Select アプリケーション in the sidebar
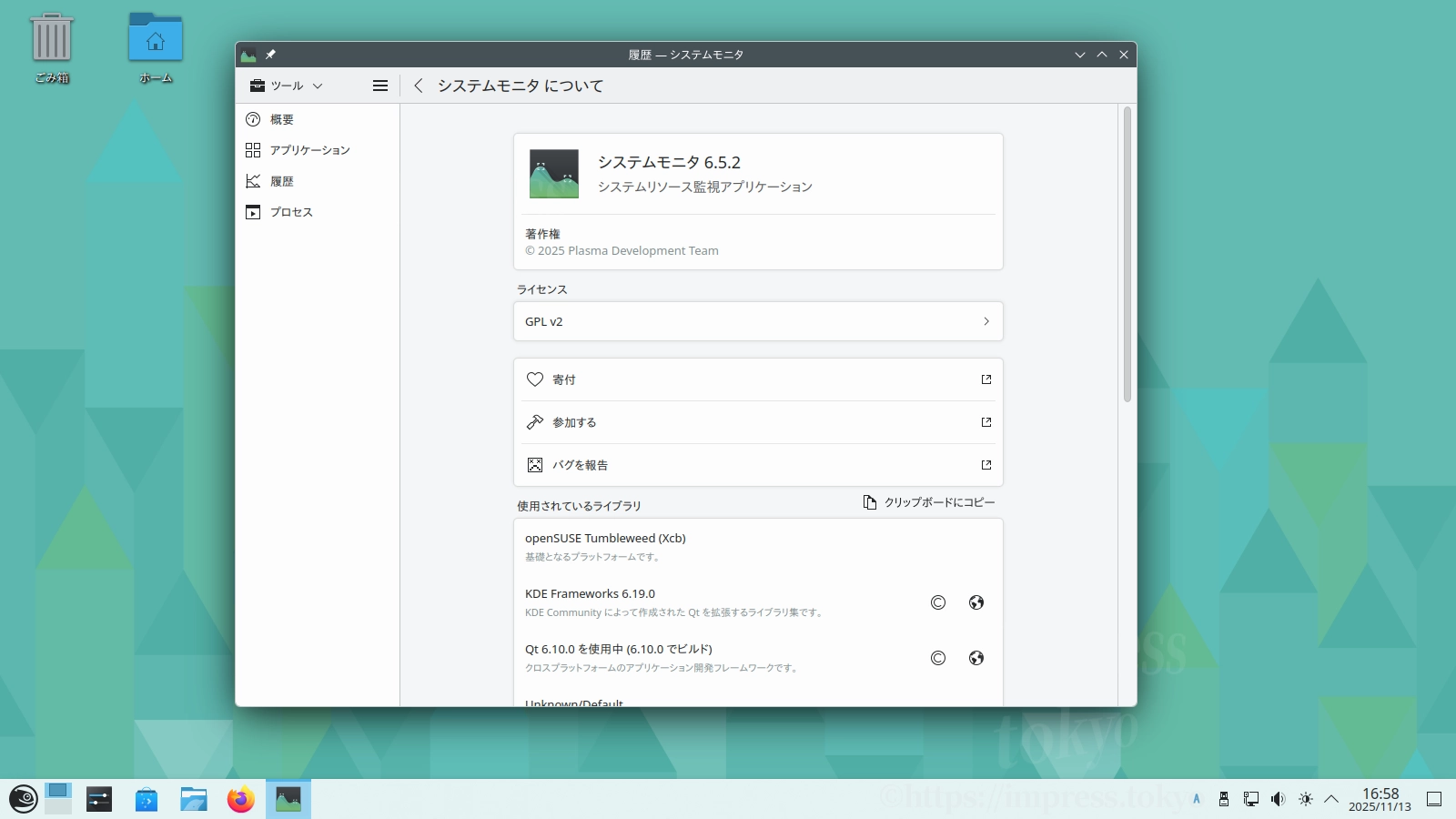 click(318, 150)
